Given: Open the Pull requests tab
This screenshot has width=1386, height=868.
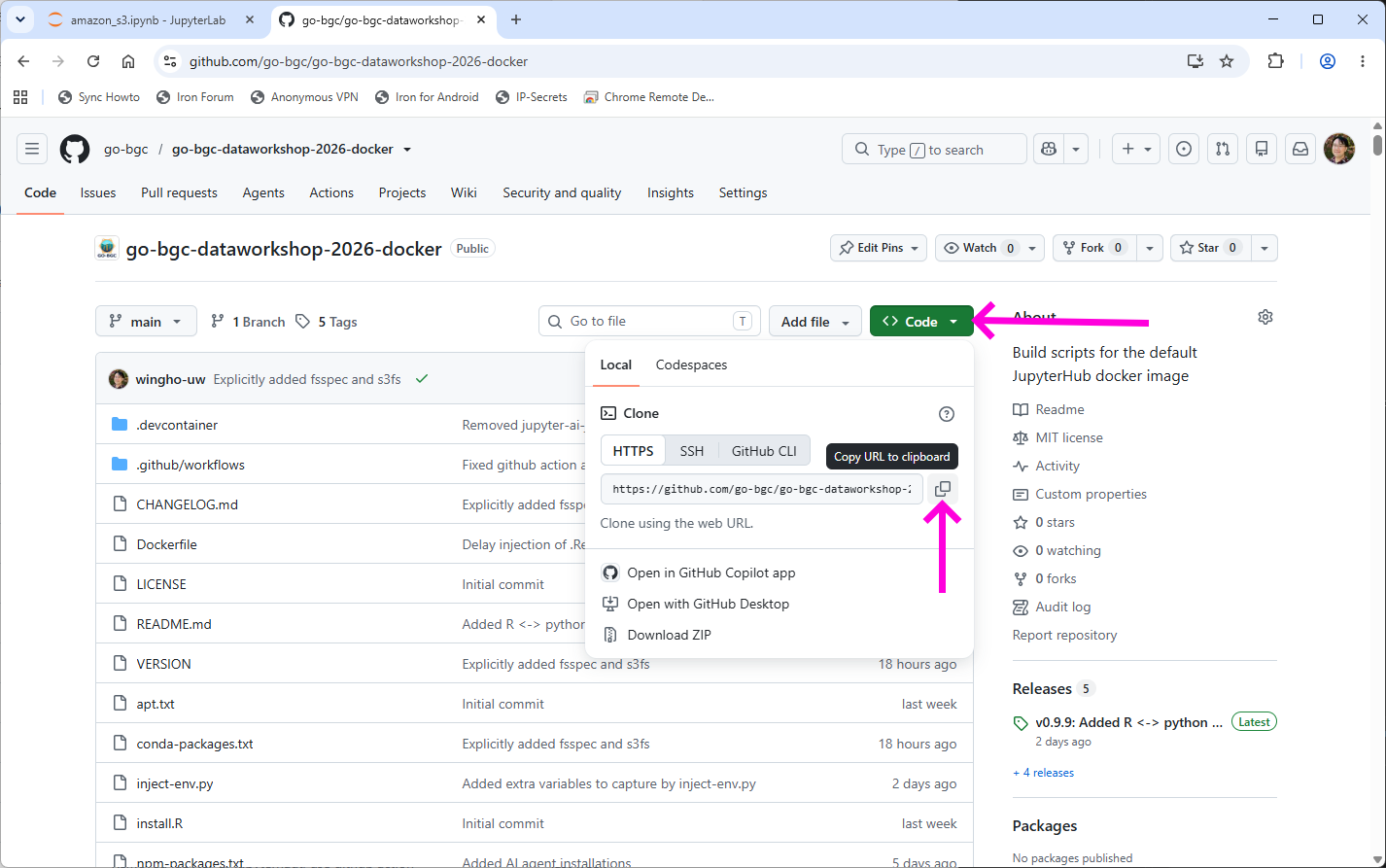Looking at the screenshot, I should pos(179,192).
